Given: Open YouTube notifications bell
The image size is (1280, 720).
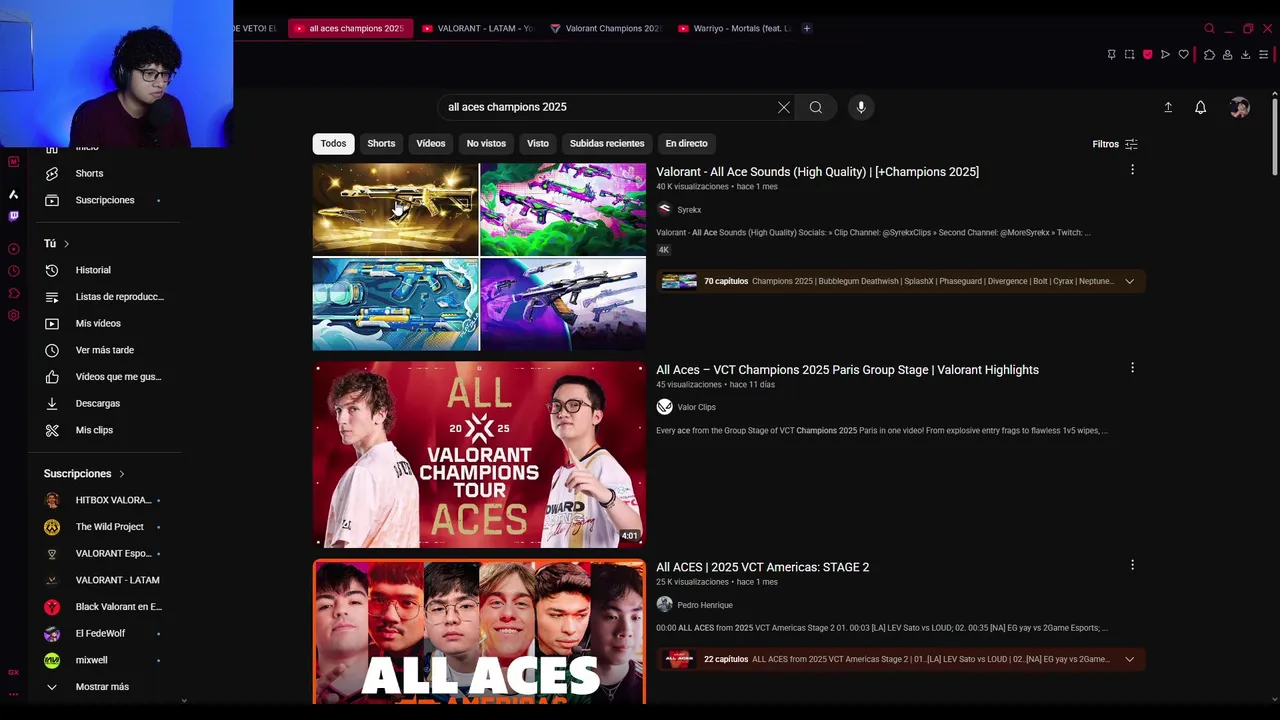Looking at the screenshot, I should pyautogui.click(x=1201, y=107).
